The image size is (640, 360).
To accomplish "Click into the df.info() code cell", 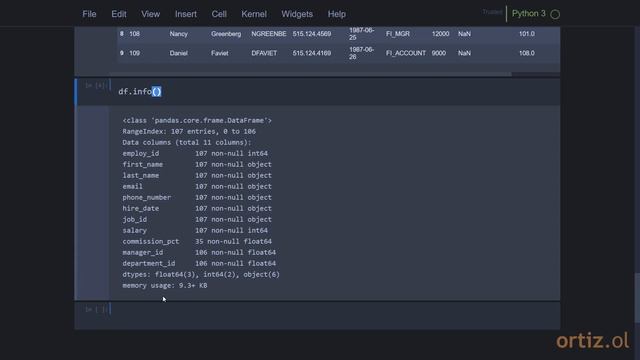I will point(335,91).
